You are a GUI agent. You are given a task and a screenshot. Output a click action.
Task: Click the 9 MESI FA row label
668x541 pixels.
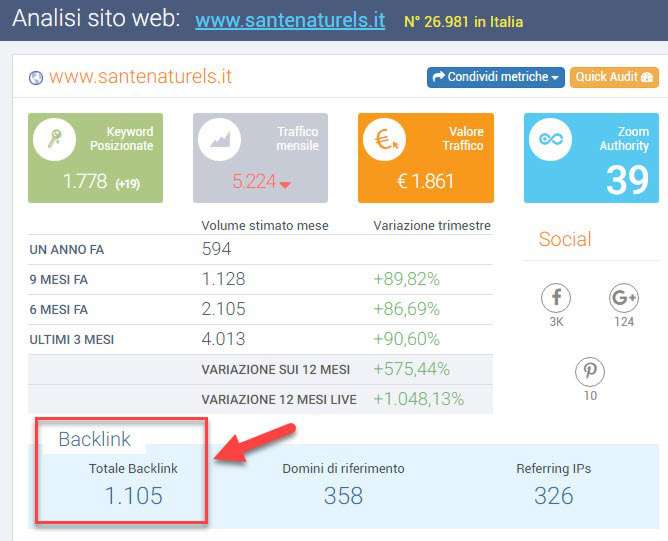(x=59, y=280)
